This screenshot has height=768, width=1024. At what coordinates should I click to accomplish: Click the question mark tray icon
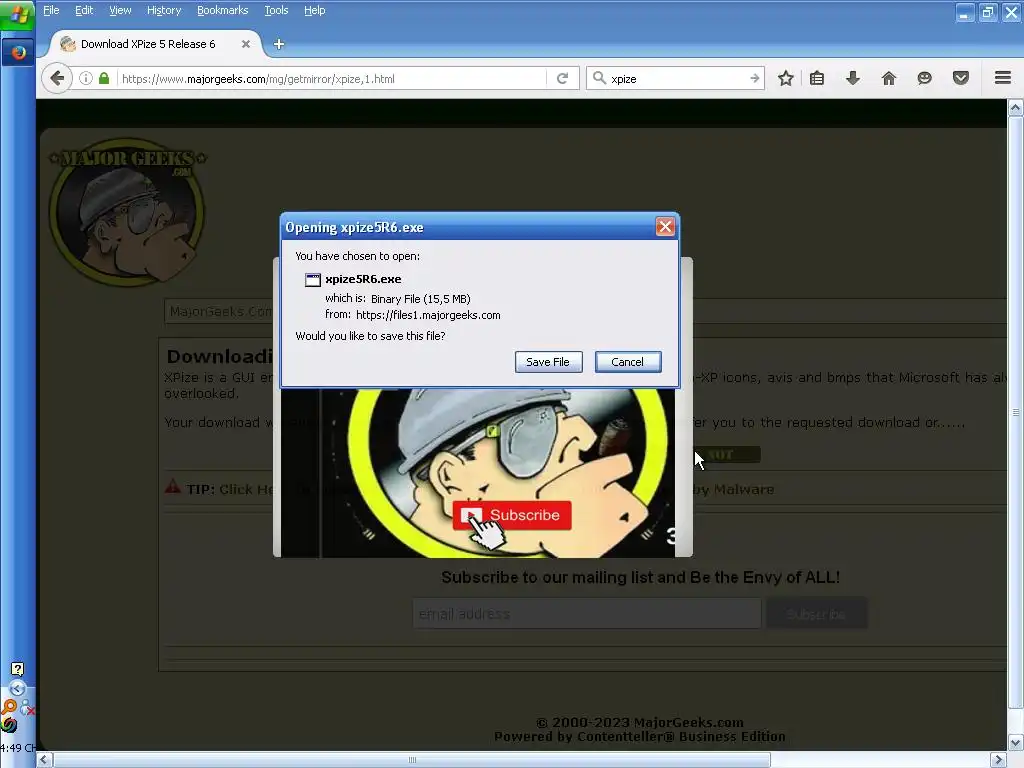click(17, 669)
